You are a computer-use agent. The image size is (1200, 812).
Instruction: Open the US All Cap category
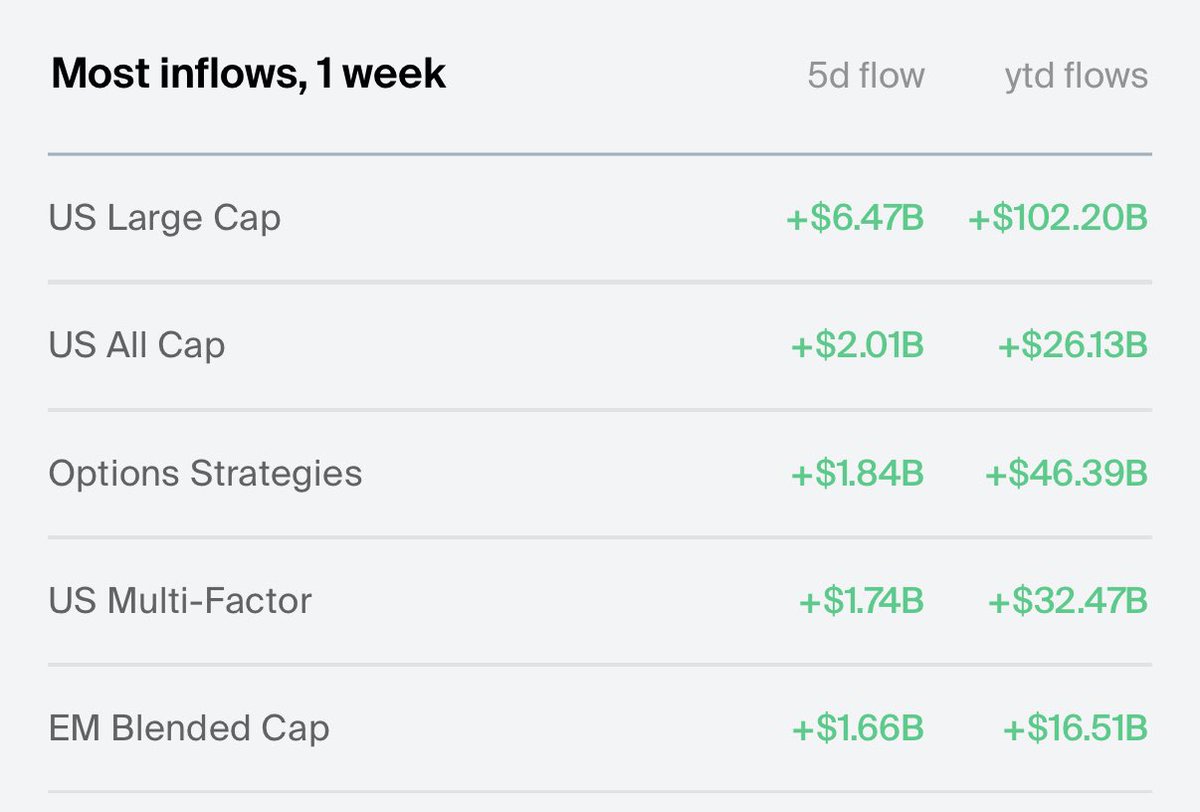(x=600, y=346)
